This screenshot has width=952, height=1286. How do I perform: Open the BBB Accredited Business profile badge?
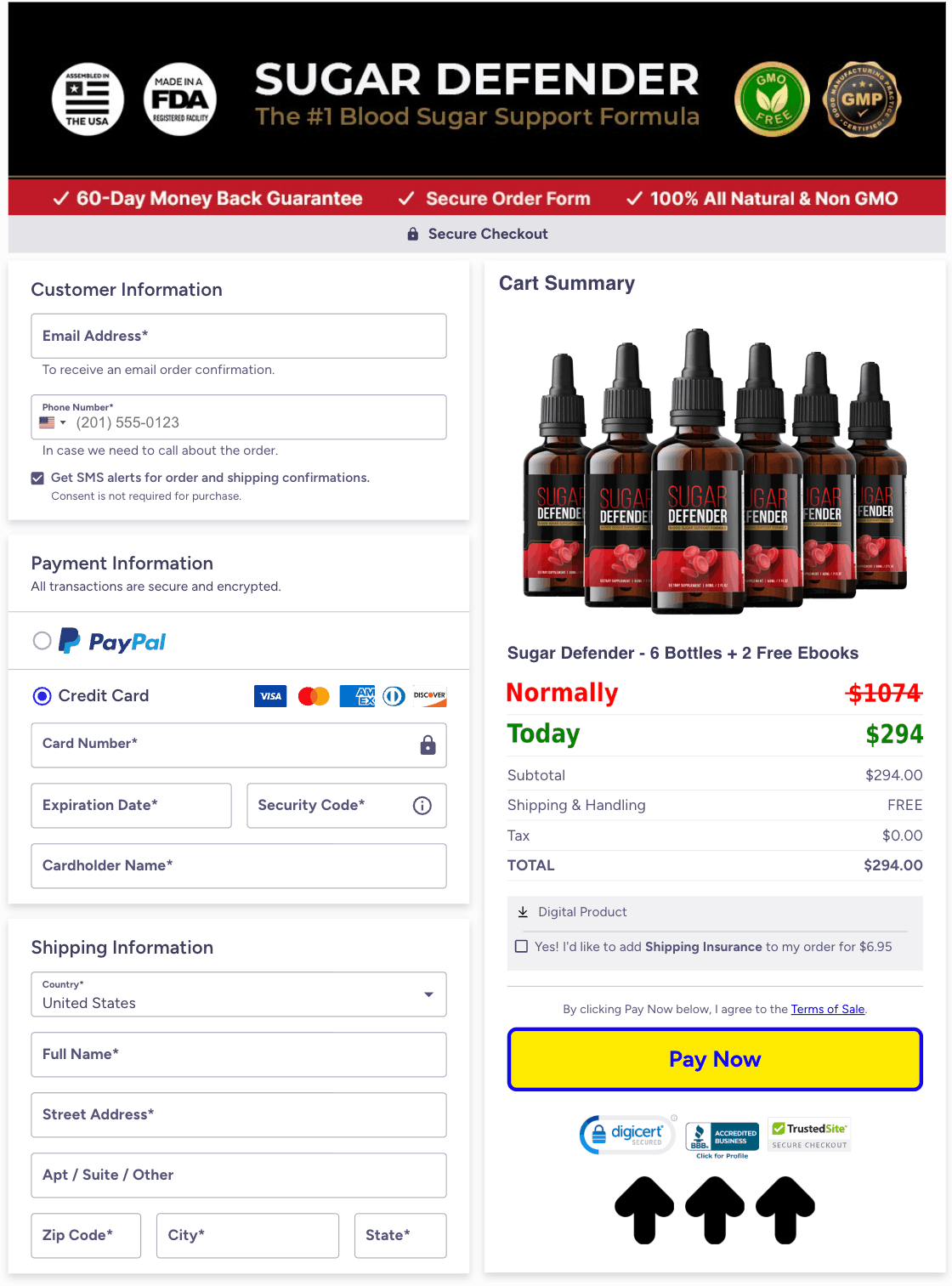click(722, 1140)
